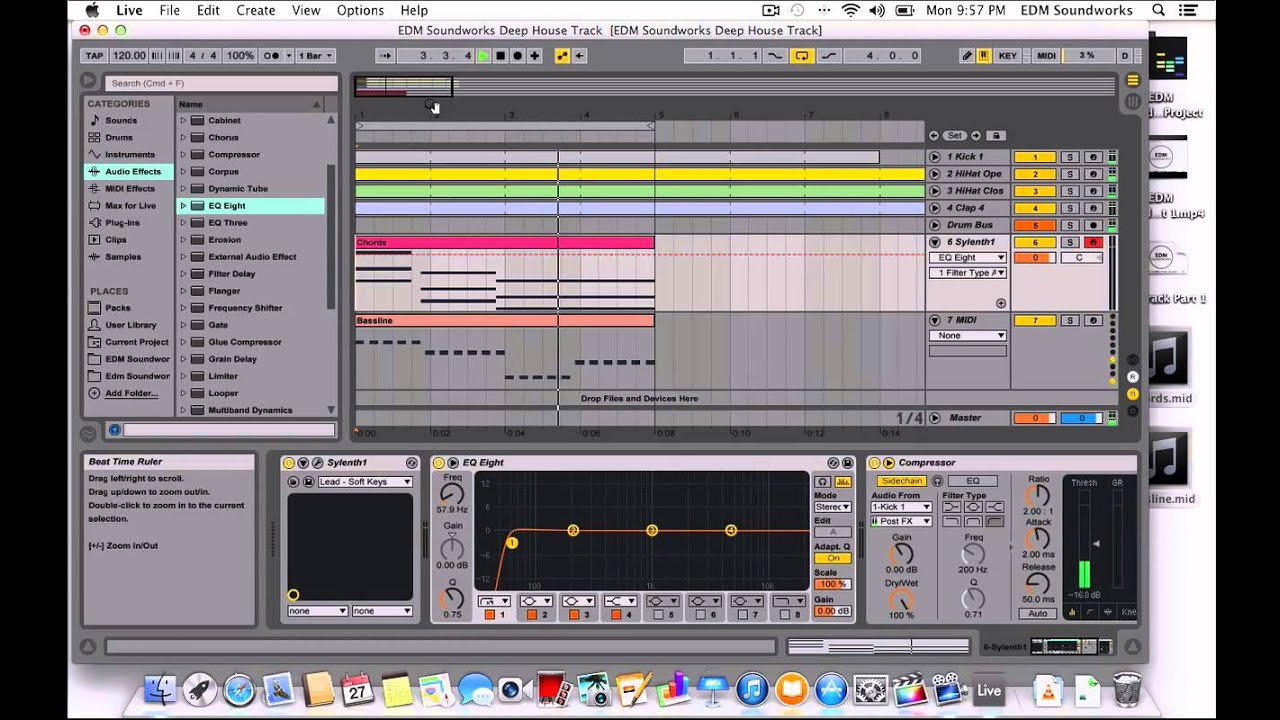The width and height of the screenshot is (1280, 720).
Task: Select Drums category in browser
Action: pyautogui.click(x=118, y=137)
